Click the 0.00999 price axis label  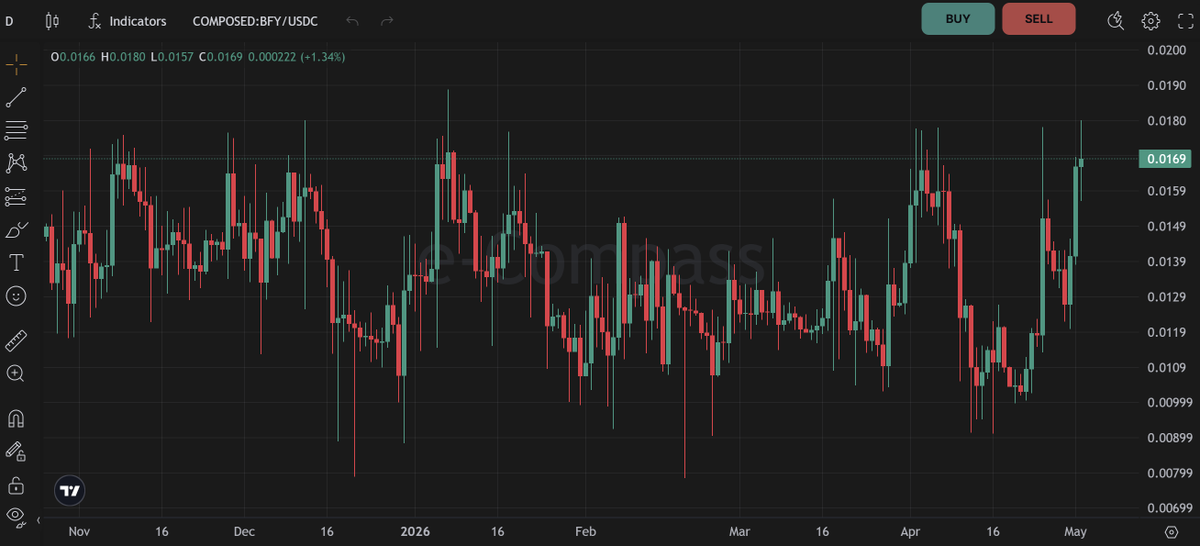[x=1168, y=402]
